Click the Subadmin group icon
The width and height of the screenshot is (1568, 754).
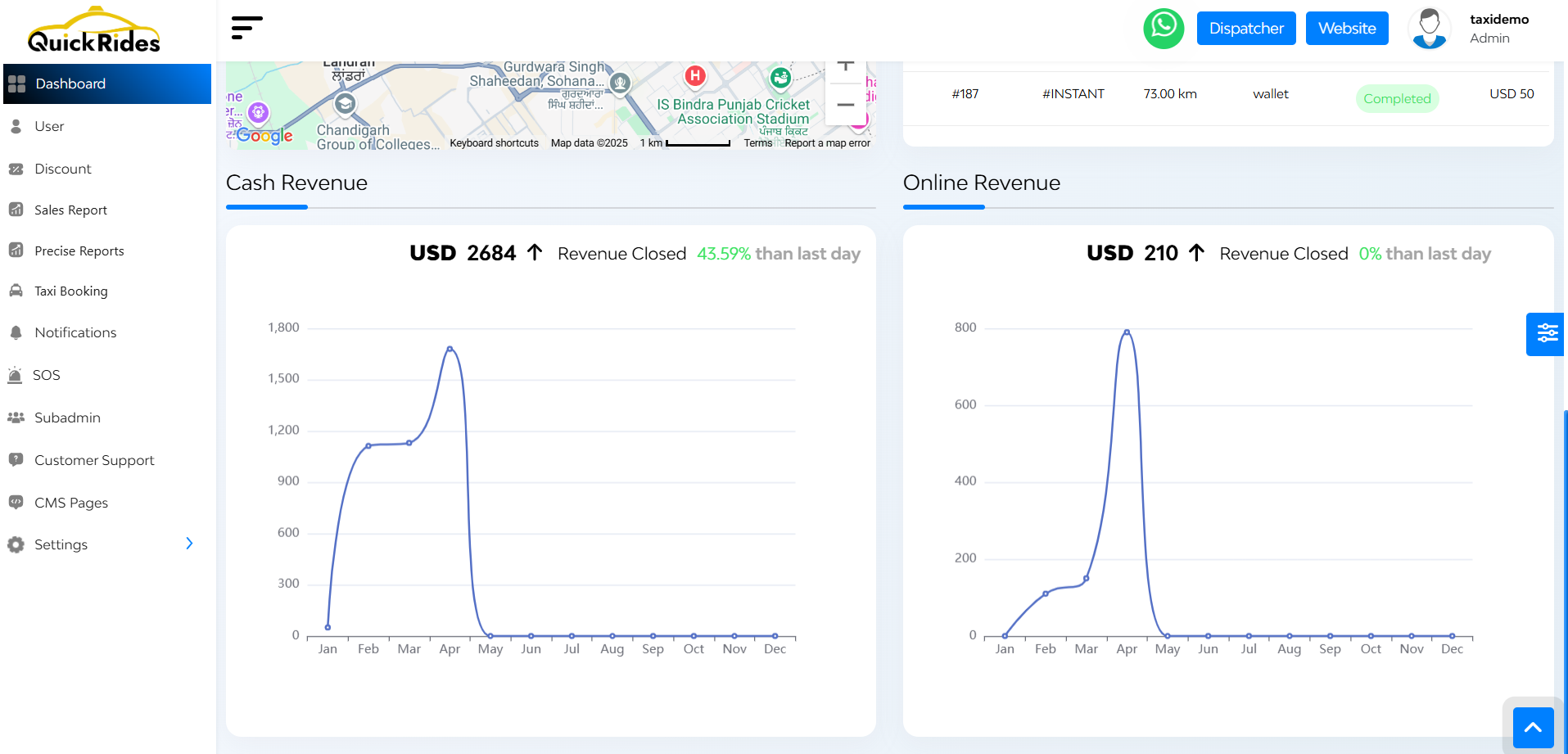(x=16, y=418)
